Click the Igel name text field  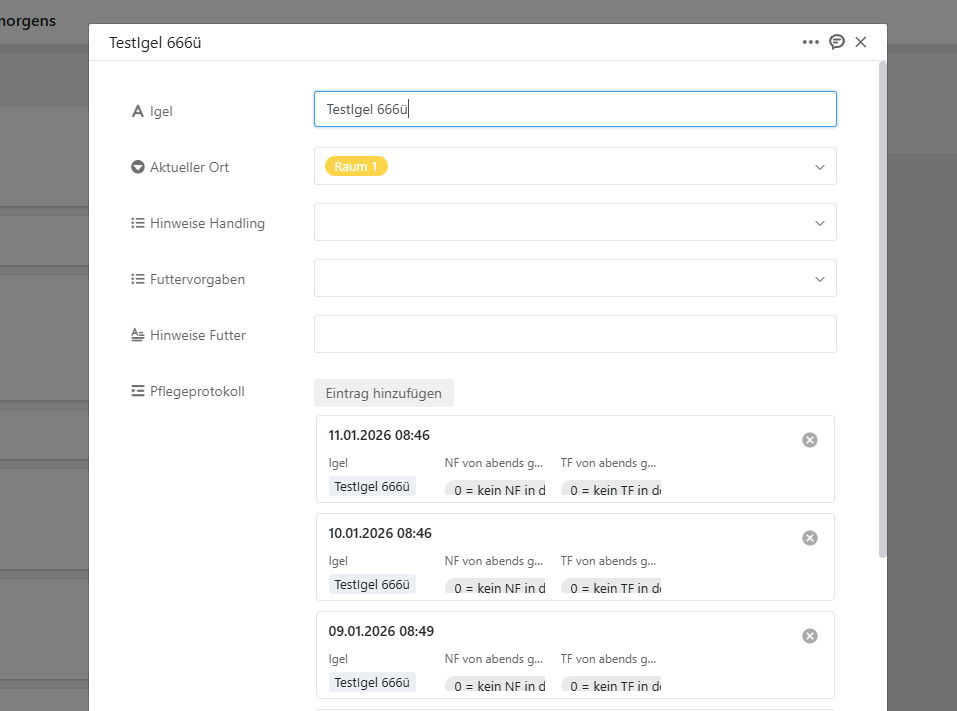tap(575, 110)
